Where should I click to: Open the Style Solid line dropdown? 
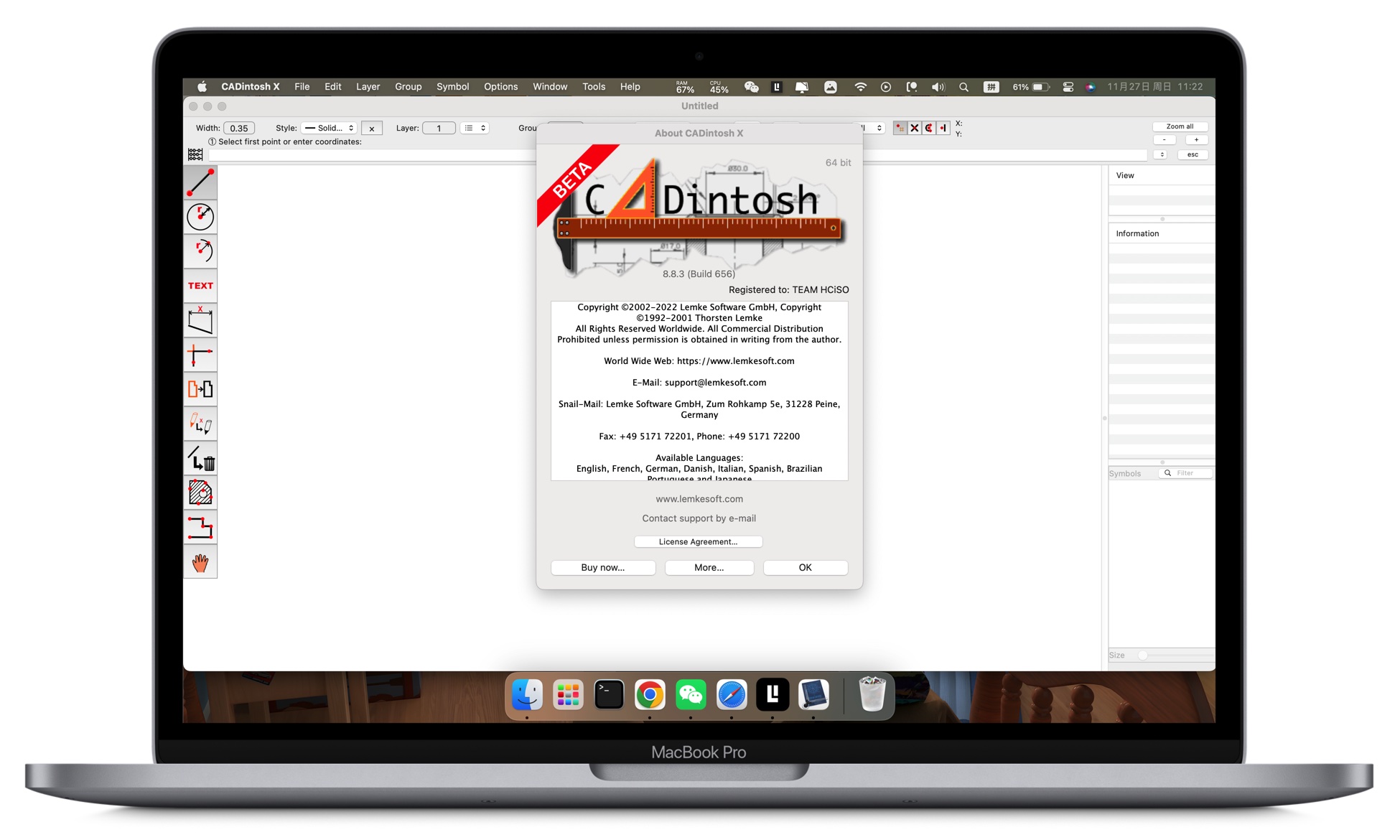point(329,128)
